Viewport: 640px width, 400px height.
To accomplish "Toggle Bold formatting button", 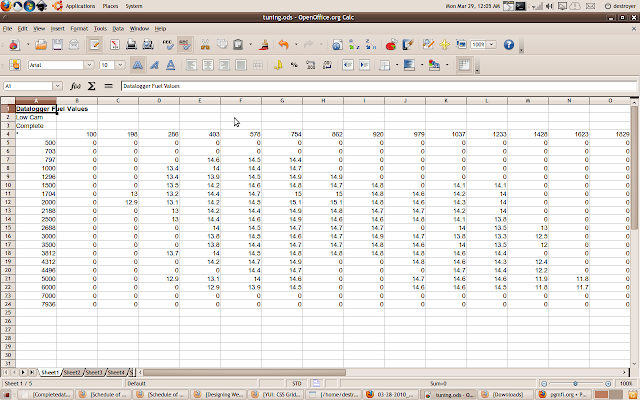I will click(136, 65).
